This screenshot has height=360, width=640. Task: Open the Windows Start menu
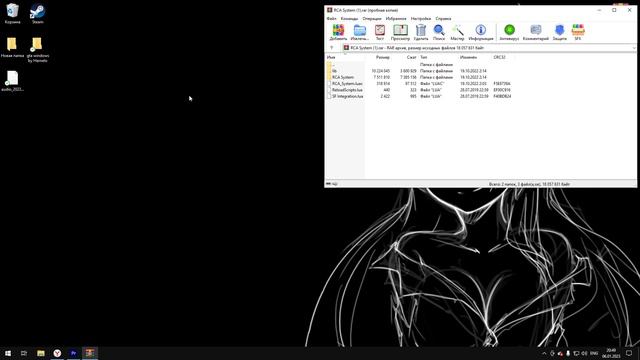[8, 353]
